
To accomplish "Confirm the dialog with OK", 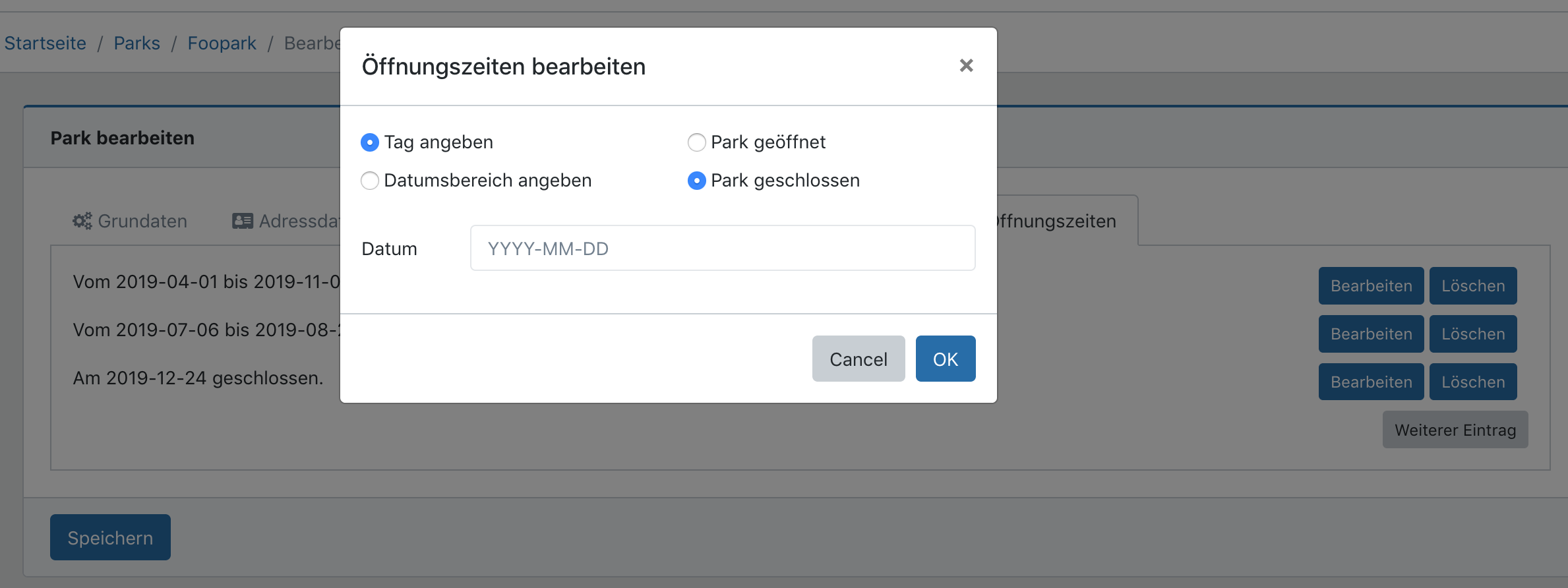I will [x=945, y=359].
